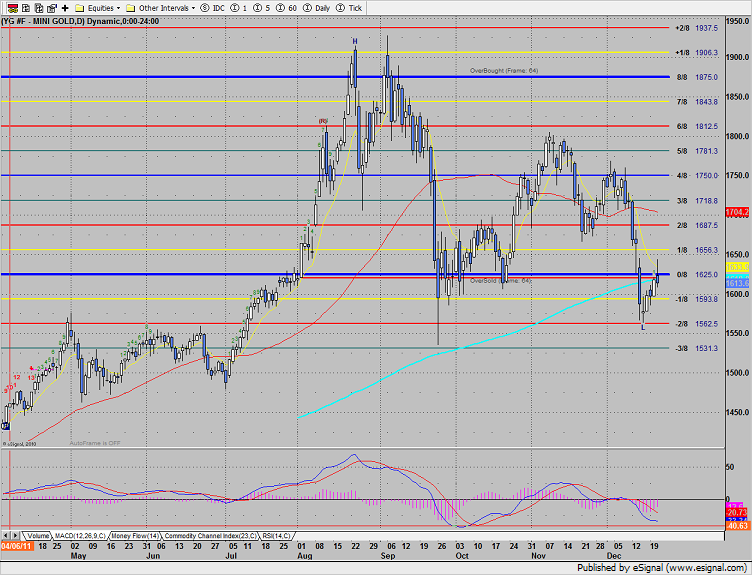The image size is (752, 575).
Task: Click the 6/8 1812.5 level label
Action: click(x=697, y=127)
